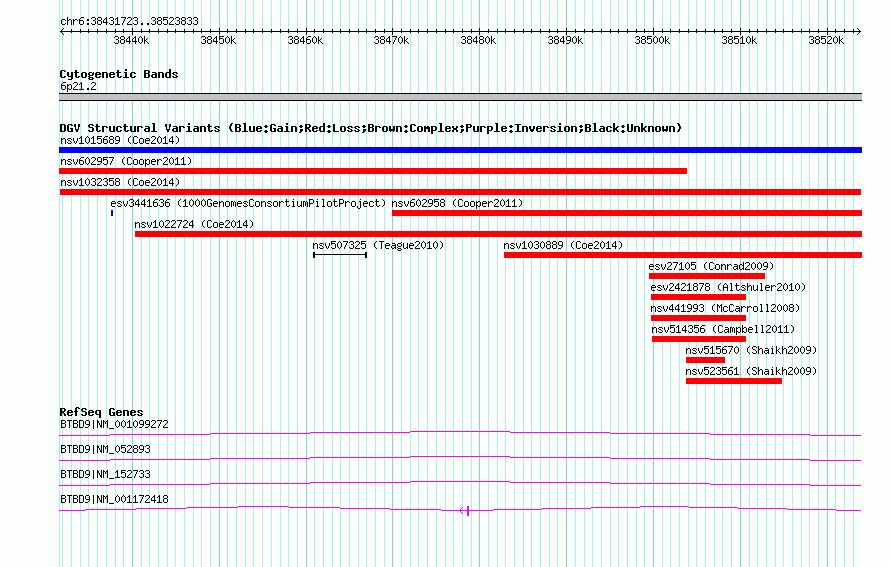Select the BTBD9|NM_152733 gene label
The image size is (890, 567).
pyautogui.click(x=105, y=474)
